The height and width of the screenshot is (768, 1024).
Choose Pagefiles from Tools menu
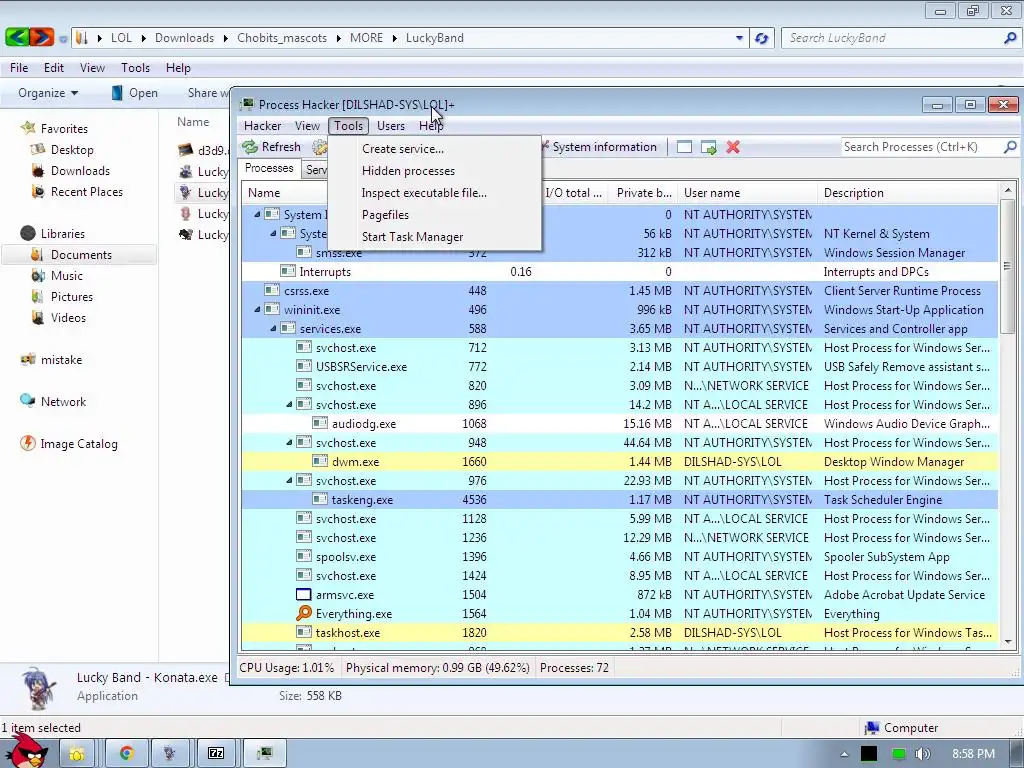click(x=385, y=215)
